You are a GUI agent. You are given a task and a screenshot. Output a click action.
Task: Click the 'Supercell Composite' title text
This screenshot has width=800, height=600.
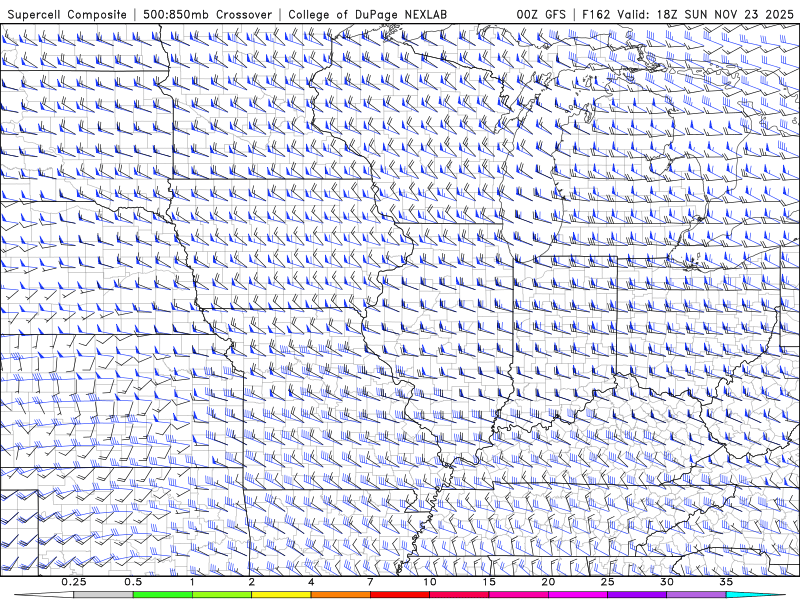pyautogui.click(x=67, y=14)
